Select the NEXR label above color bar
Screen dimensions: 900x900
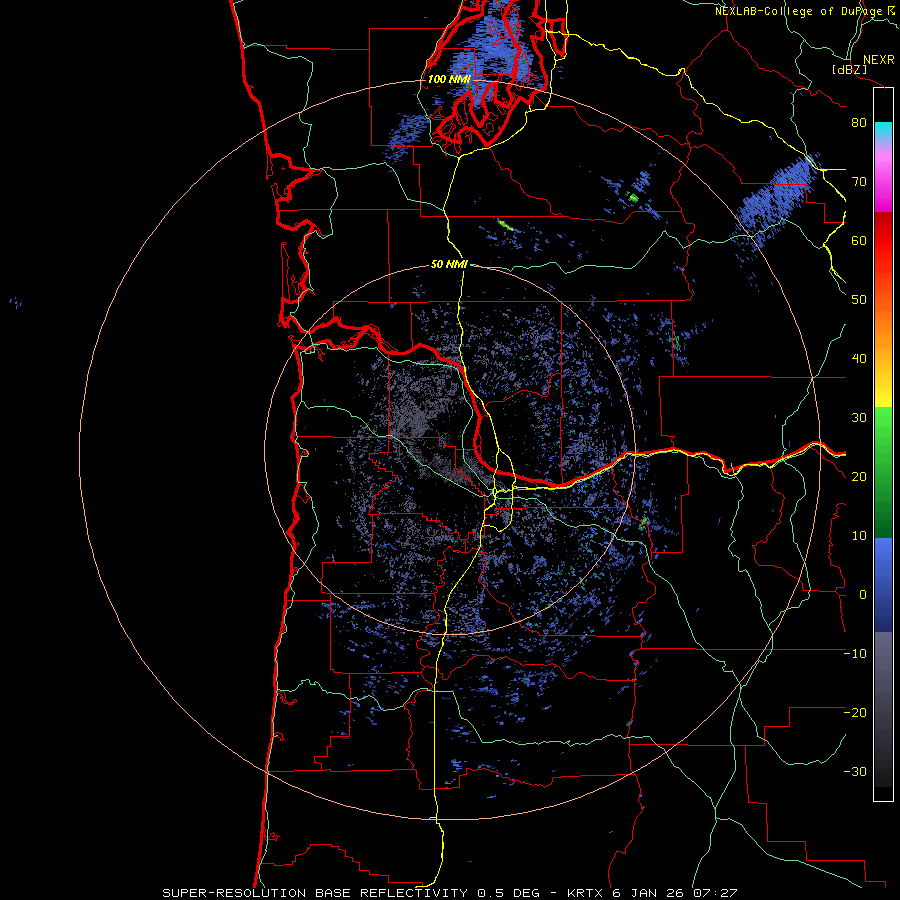(x=878, y=60)
